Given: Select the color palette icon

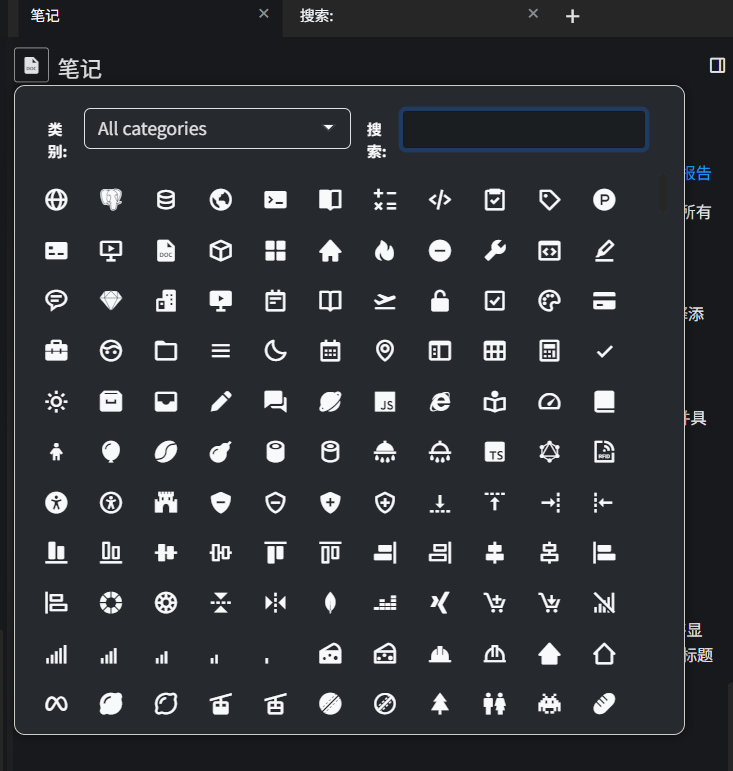Looking at the screenshot, I should point(549,301).
